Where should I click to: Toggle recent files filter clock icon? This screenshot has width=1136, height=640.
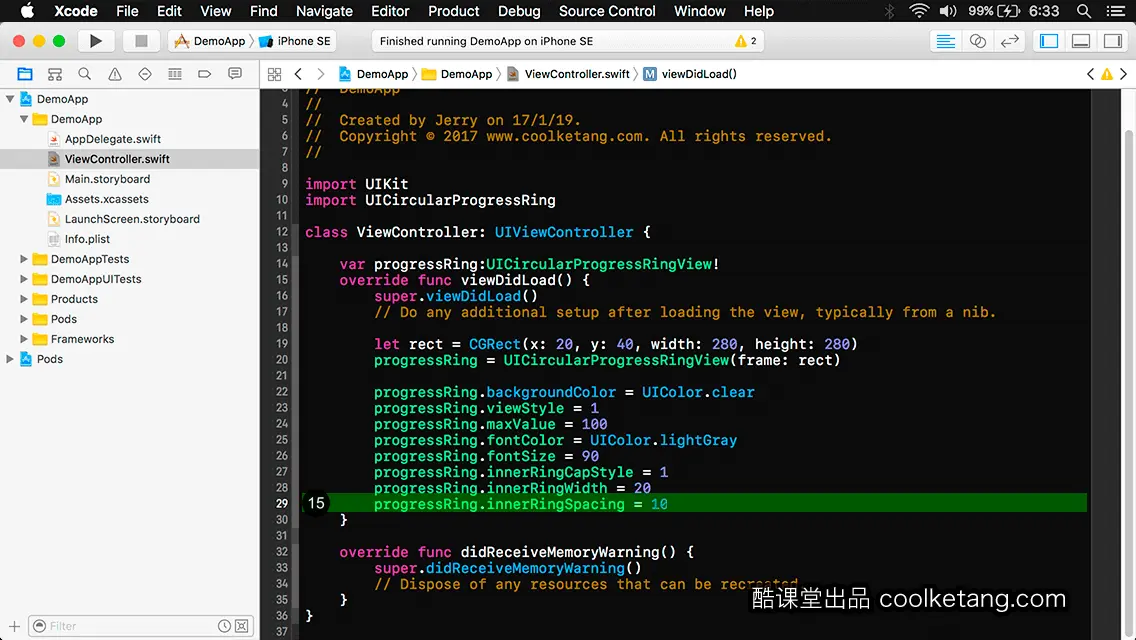point(225,626)
